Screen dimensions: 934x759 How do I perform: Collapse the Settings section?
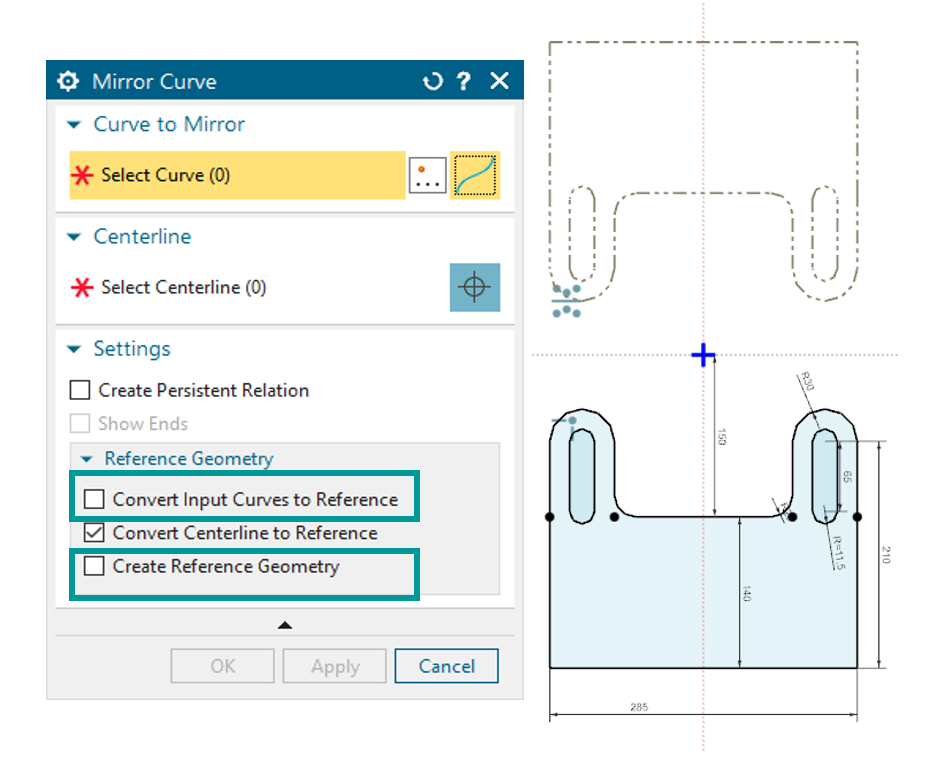pyautogui.click(x=74, y=349)
